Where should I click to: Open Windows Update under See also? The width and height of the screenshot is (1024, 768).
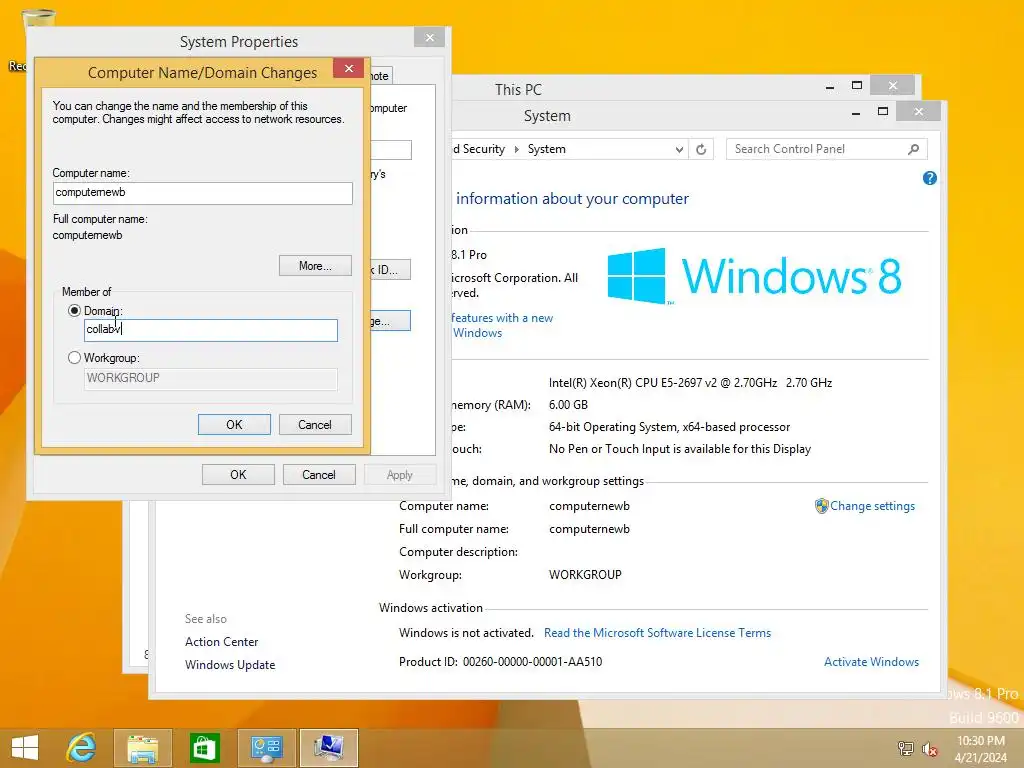230,665
